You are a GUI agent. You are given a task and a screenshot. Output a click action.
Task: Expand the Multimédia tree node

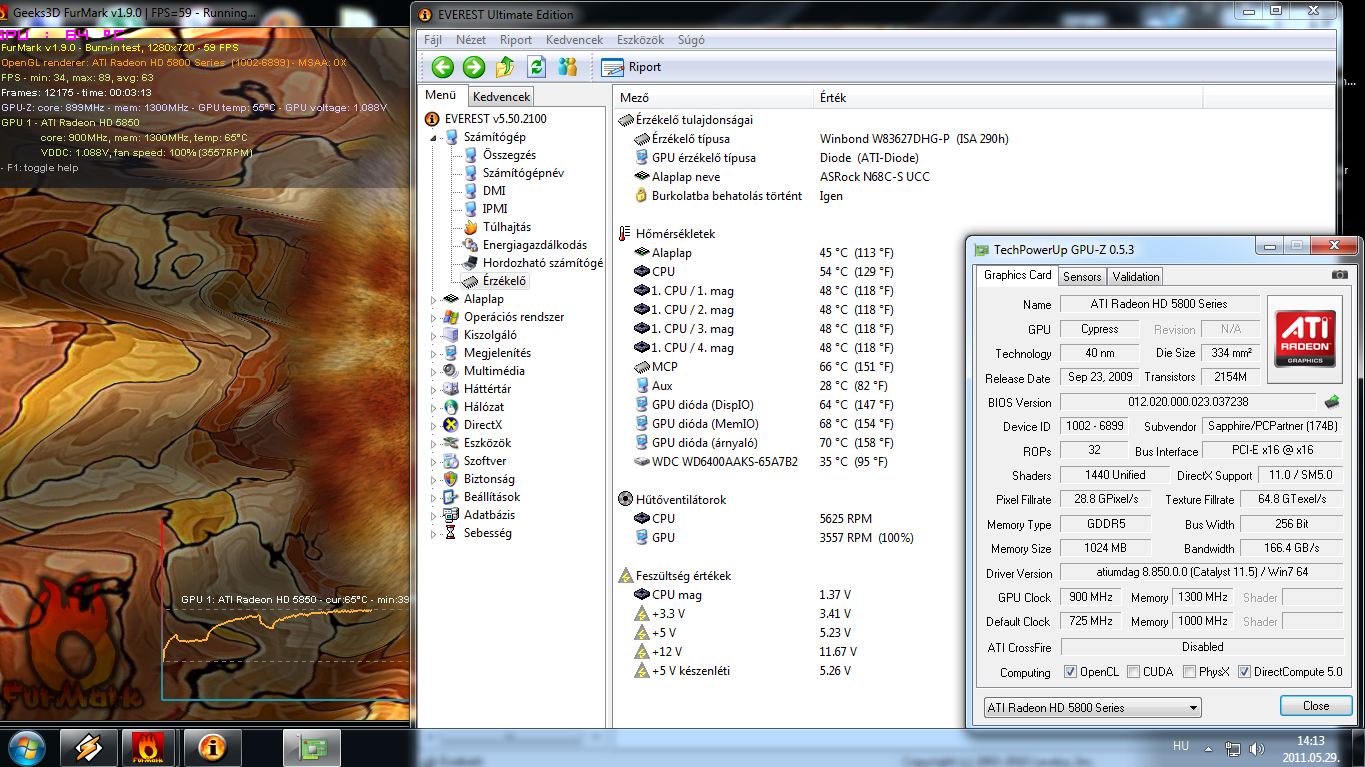click(433, 371)
